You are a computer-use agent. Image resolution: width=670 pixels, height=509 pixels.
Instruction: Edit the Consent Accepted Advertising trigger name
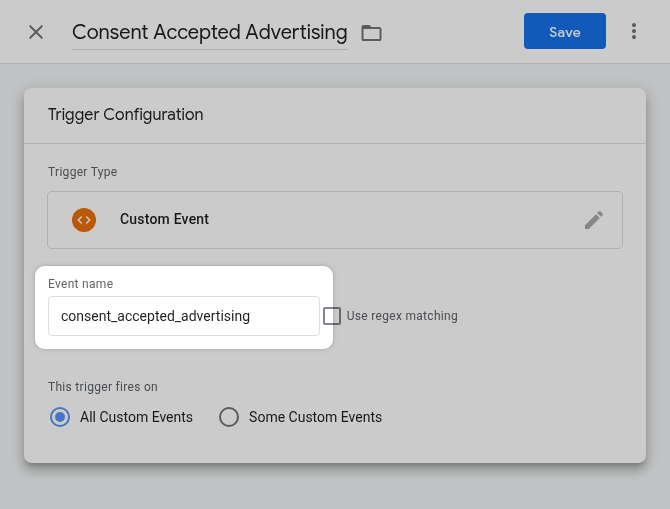(209, 32)
